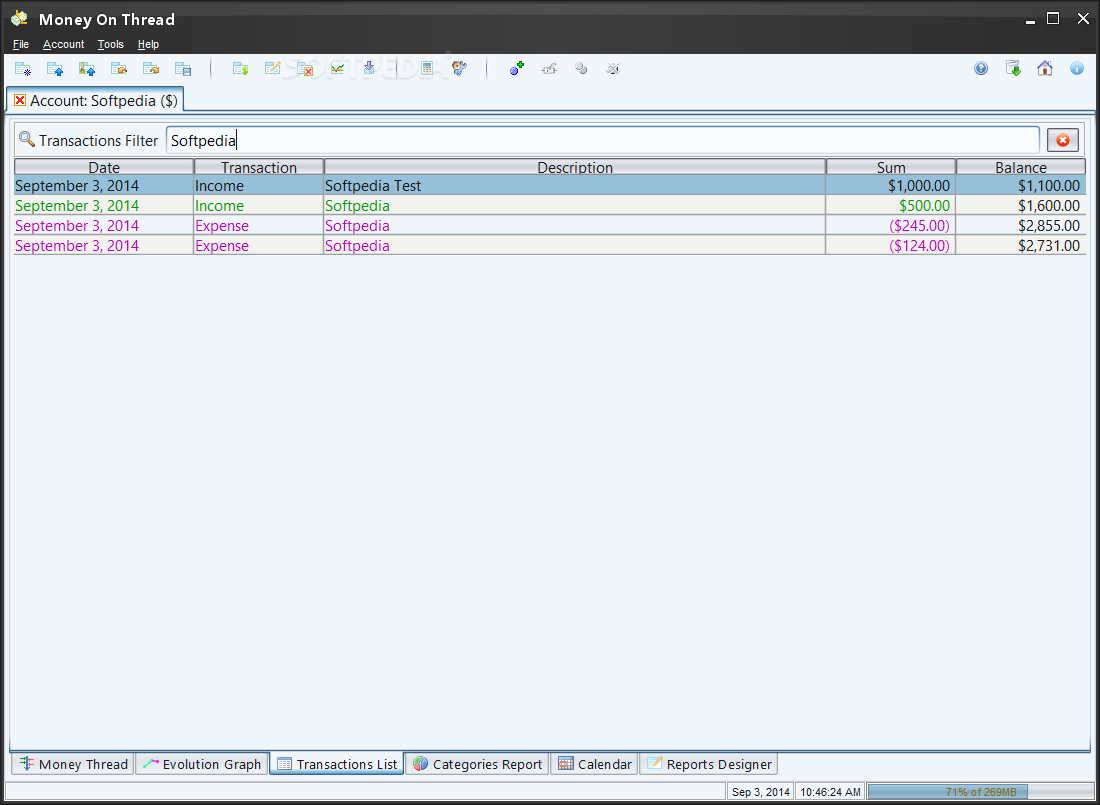Select the Softpedia Test description cell

(x=575, y=186)
